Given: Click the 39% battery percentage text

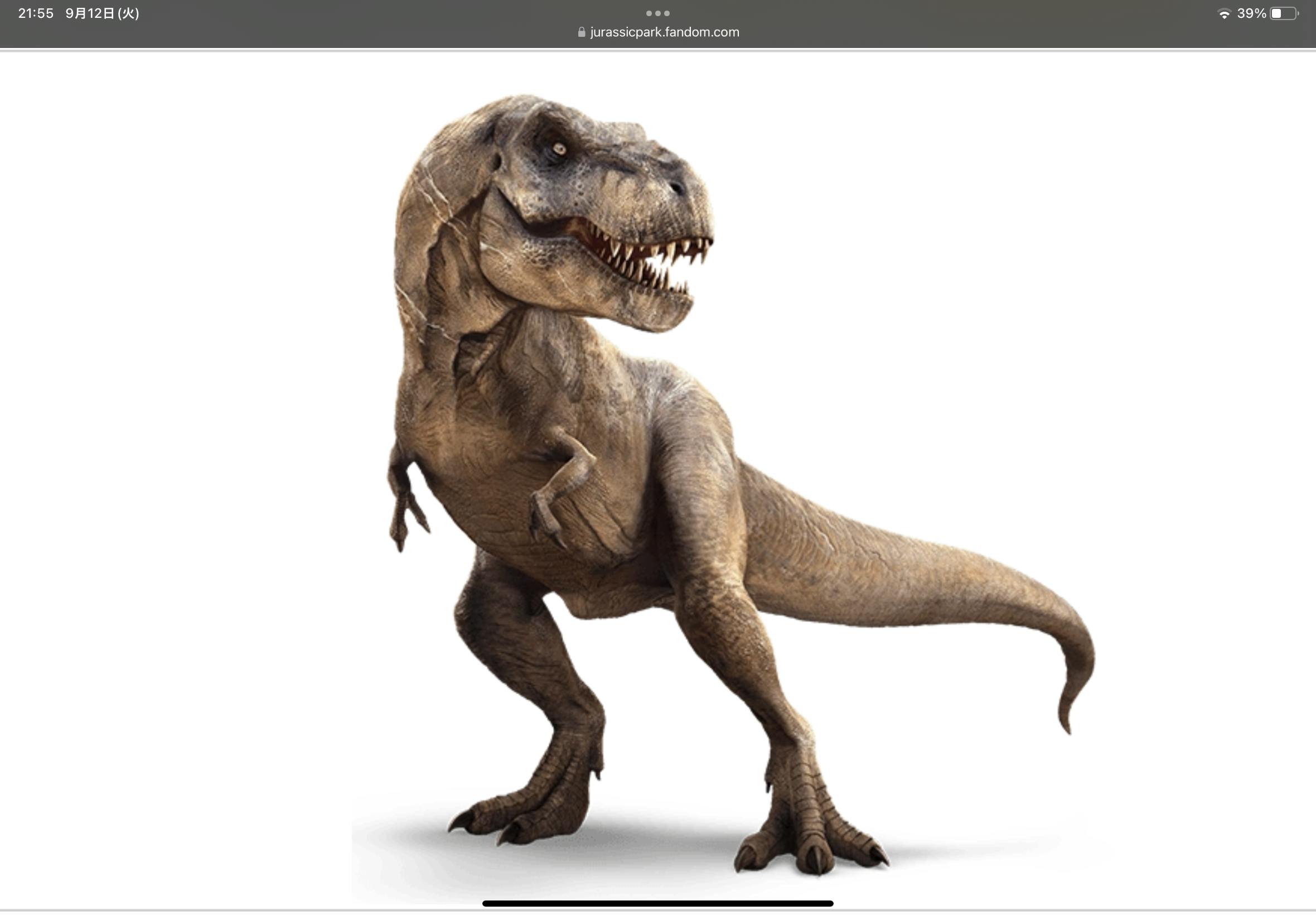Looking at the screenshot, I should point(1251,14).
